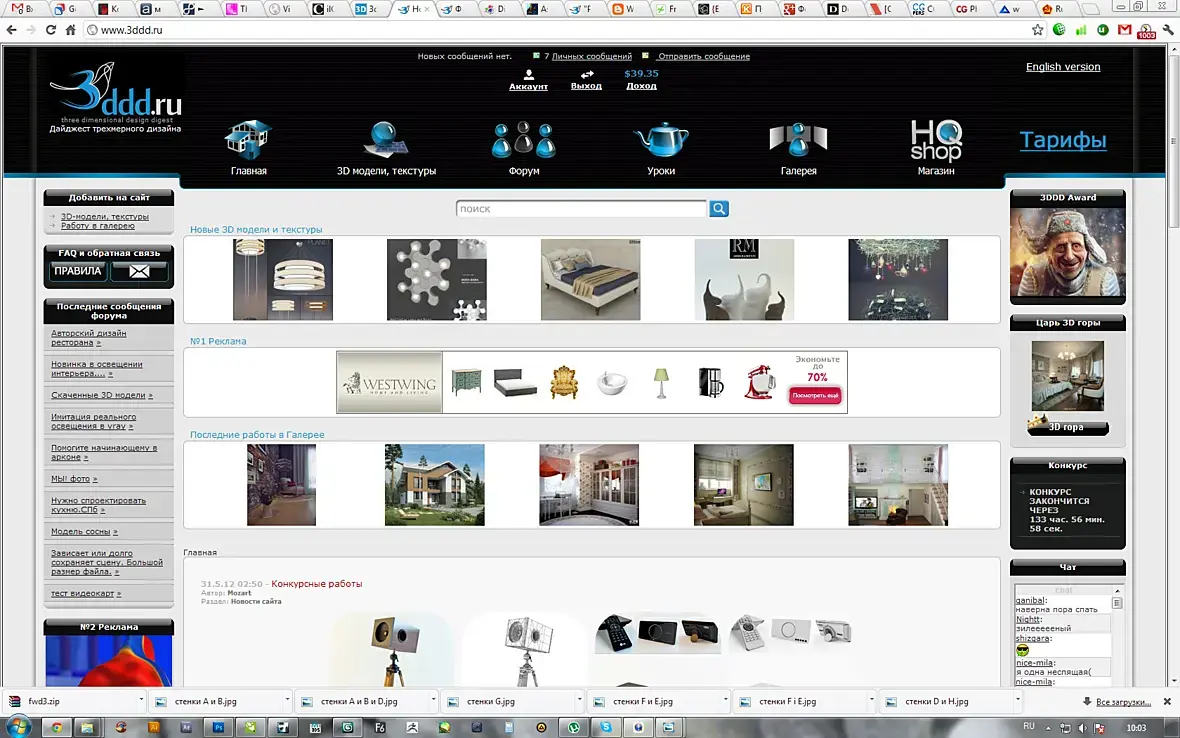1180x738 pixels.
Task: Open the Галерея navigation icon
Action: click(x=798, y=140)
